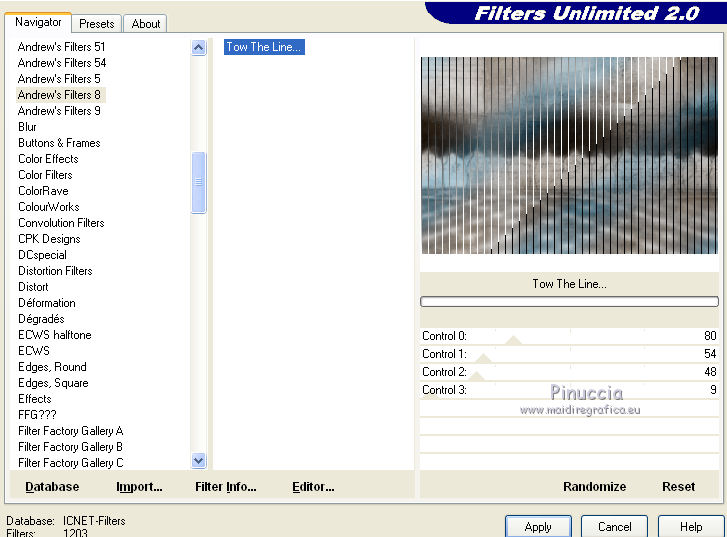Pick Edges, Round category
Screen dimensions: 727x537
(52, 367)
